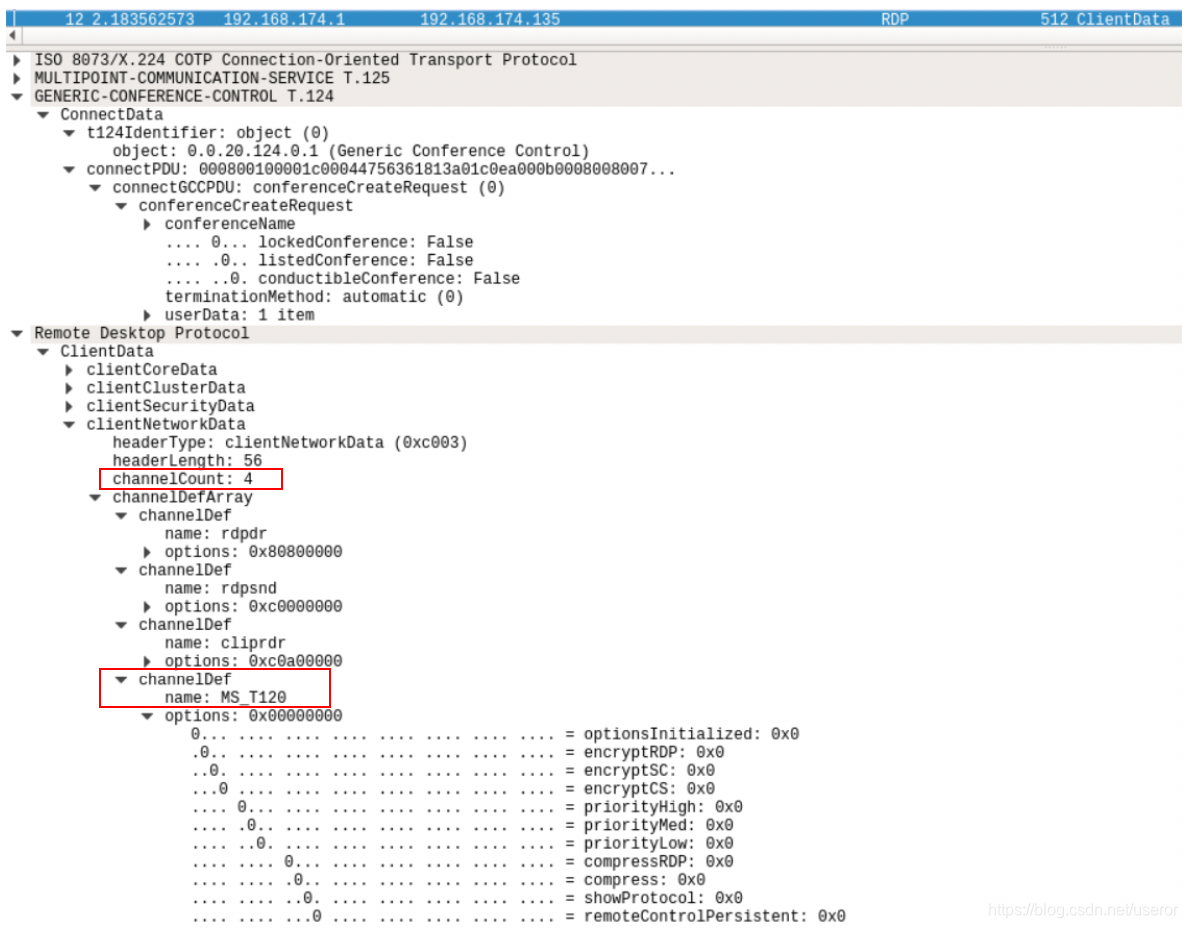Collapse the clientNetworkData node

click(69, 424)
